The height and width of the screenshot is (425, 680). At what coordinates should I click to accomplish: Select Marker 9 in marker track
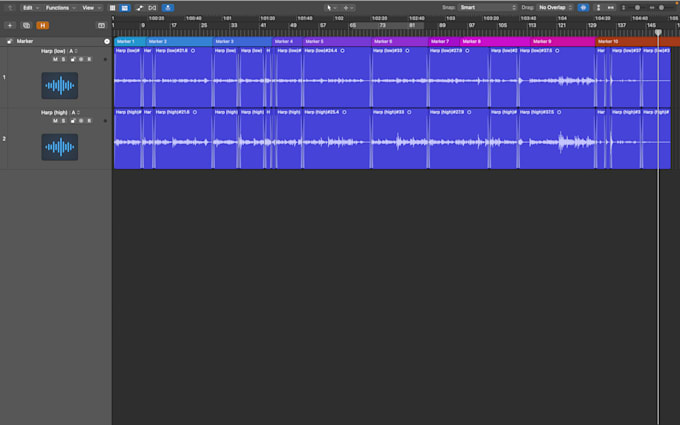(x=562, y=42)
